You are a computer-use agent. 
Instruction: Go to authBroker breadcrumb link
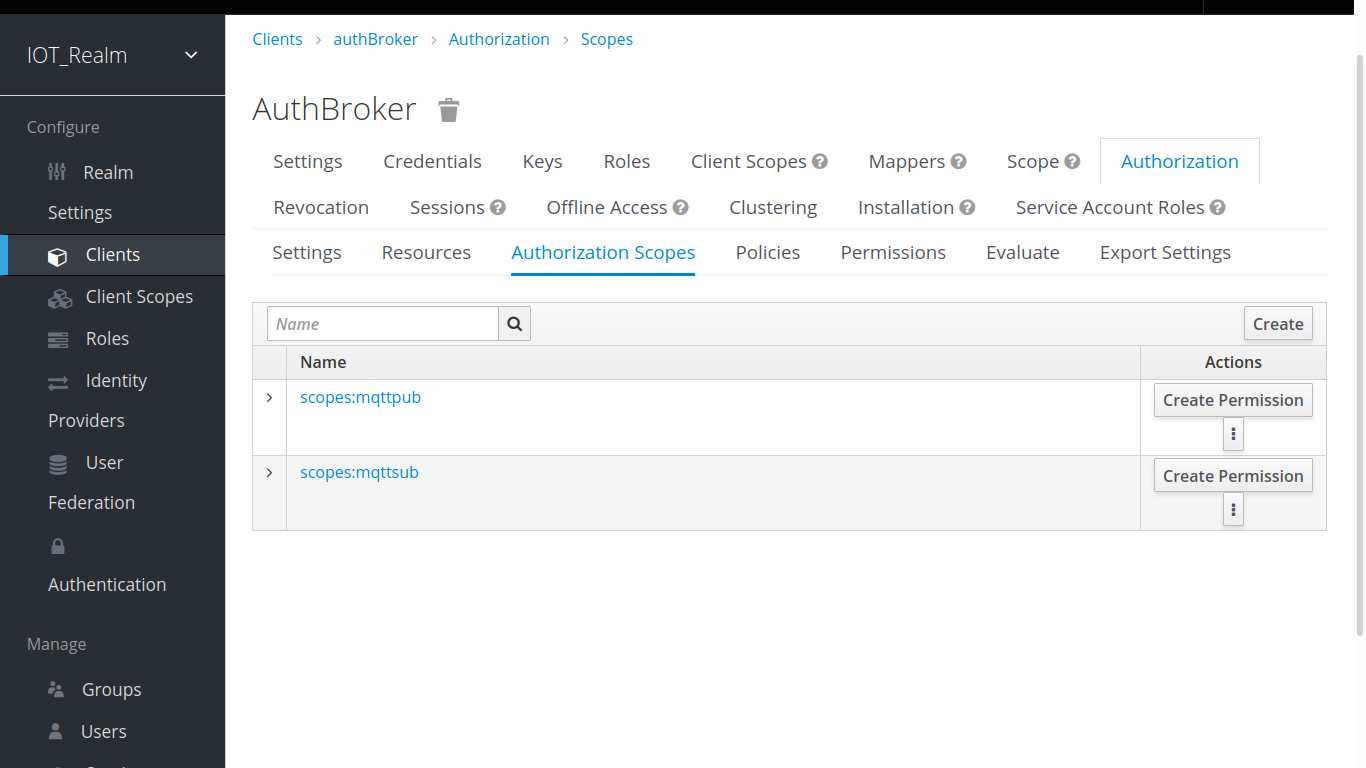pyautogui.click(x=375, y=39)
